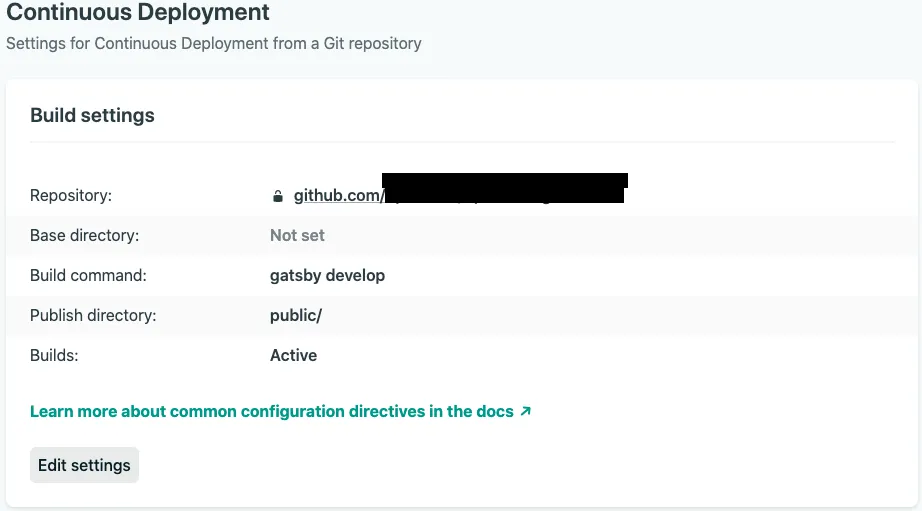This screenshot has width=922, height=511.
Task: Click the Builds field label
Action: coord(54,355)
